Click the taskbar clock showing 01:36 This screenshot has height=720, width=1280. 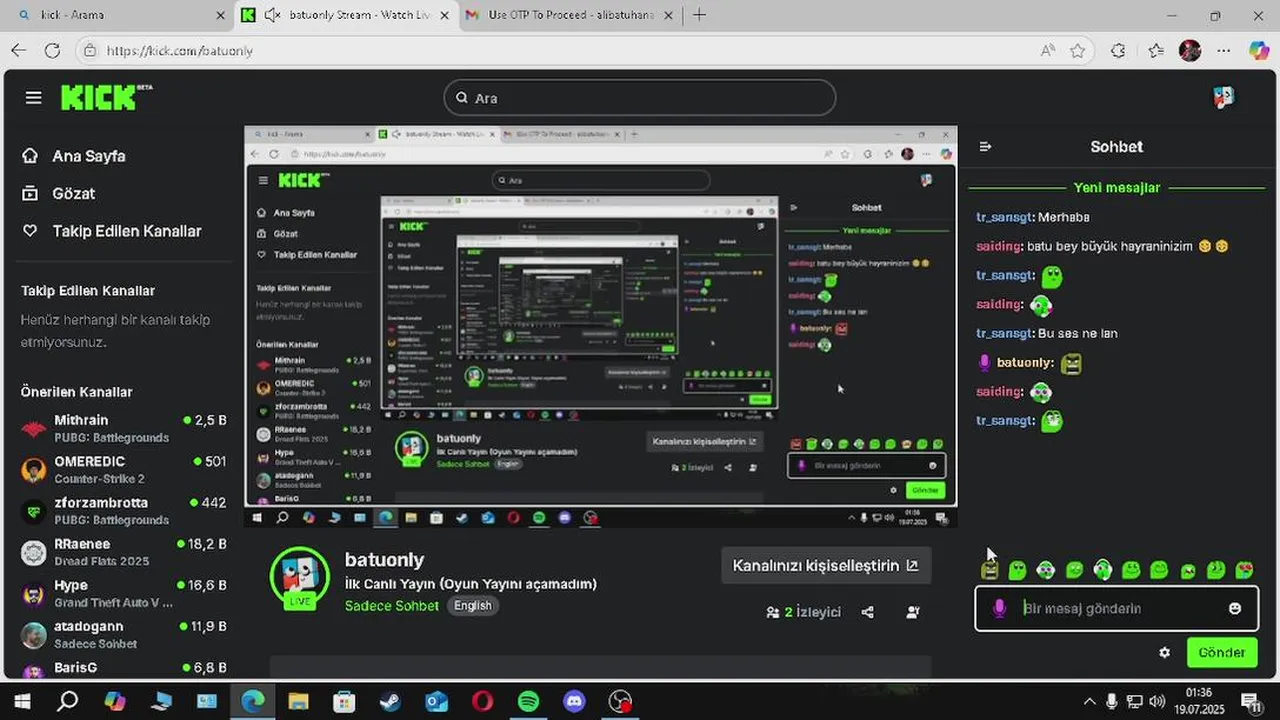point(1199,701)
